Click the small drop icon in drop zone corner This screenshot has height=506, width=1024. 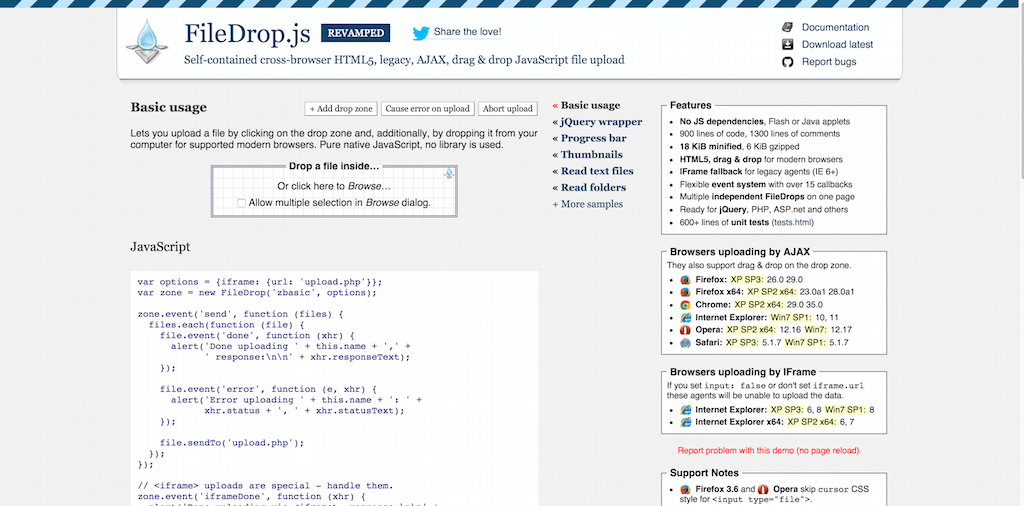[x=449, y=173]
